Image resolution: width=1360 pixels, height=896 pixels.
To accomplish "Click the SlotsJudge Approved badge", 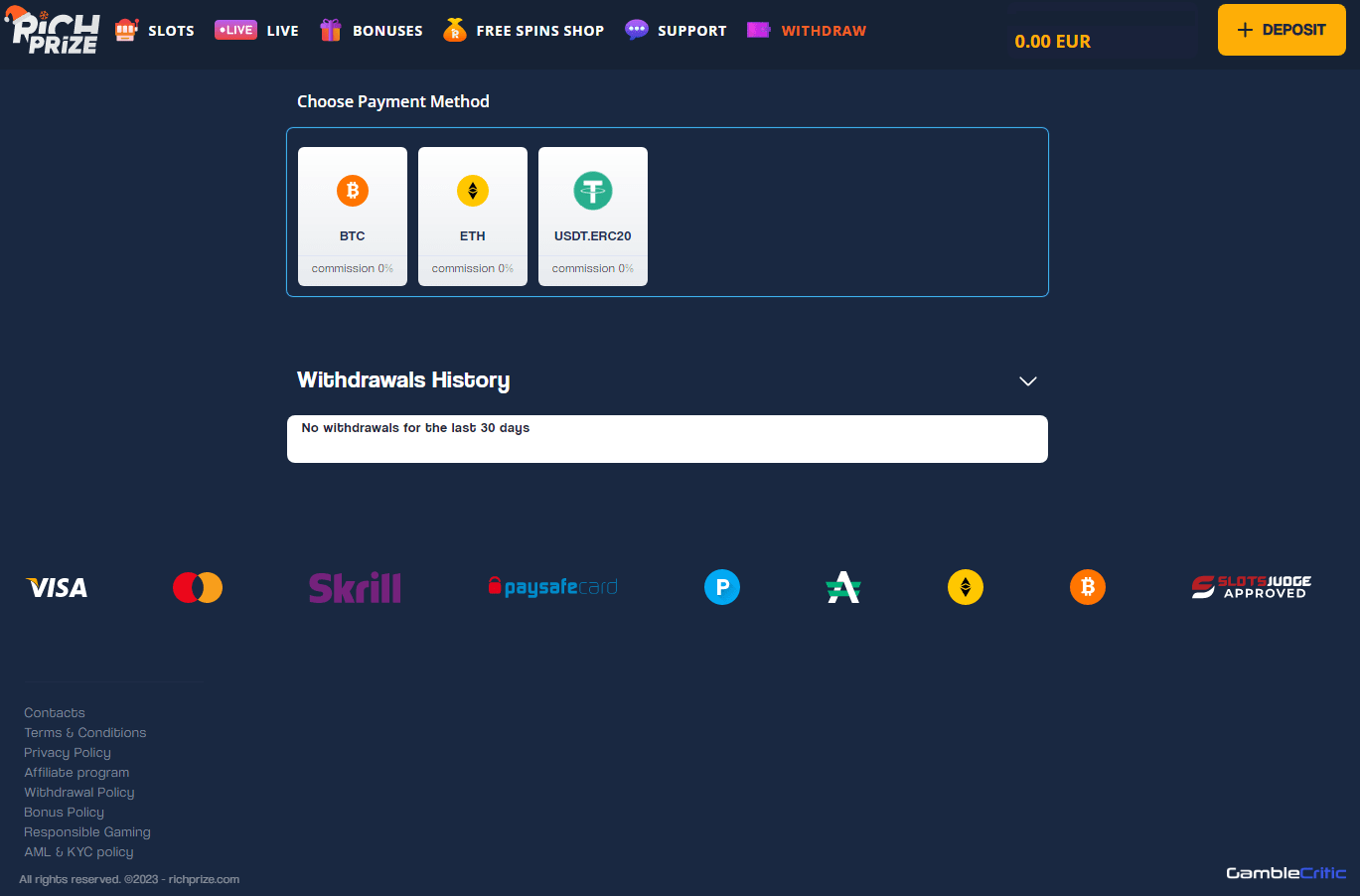I will pyautogui.click(x=1252, y=587).
